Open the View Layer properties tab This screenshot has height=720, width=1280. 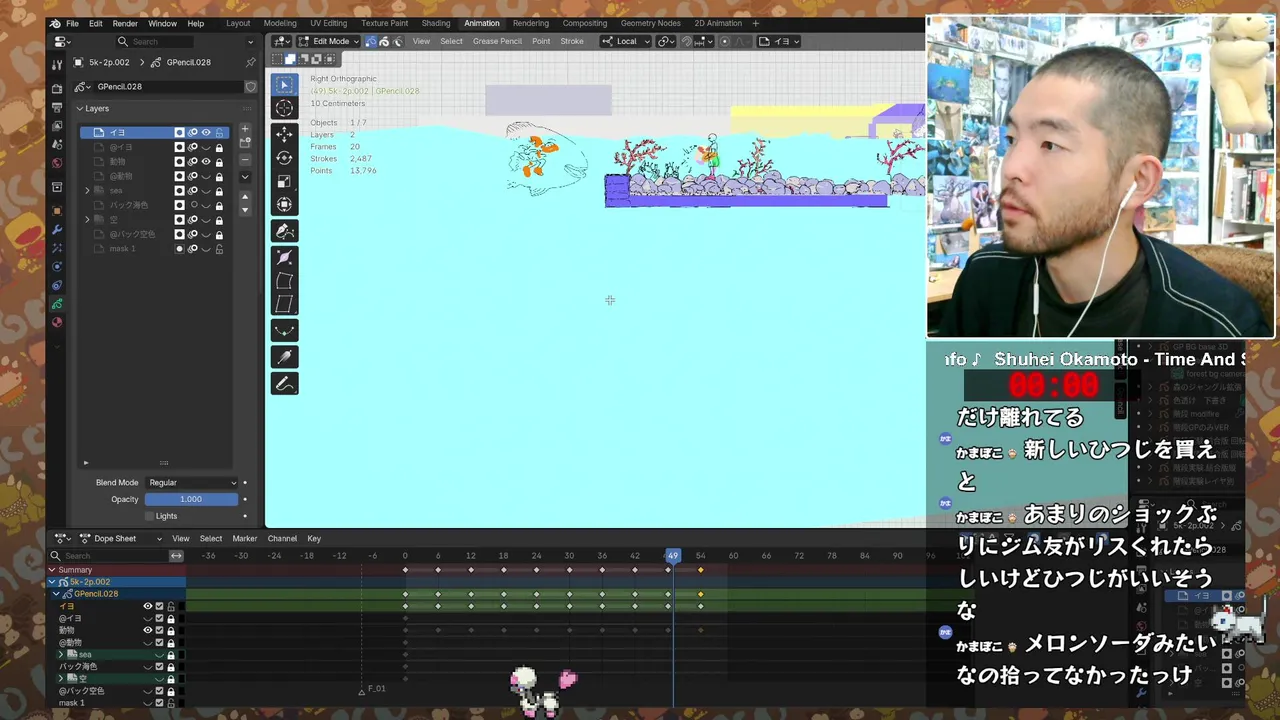57,127
